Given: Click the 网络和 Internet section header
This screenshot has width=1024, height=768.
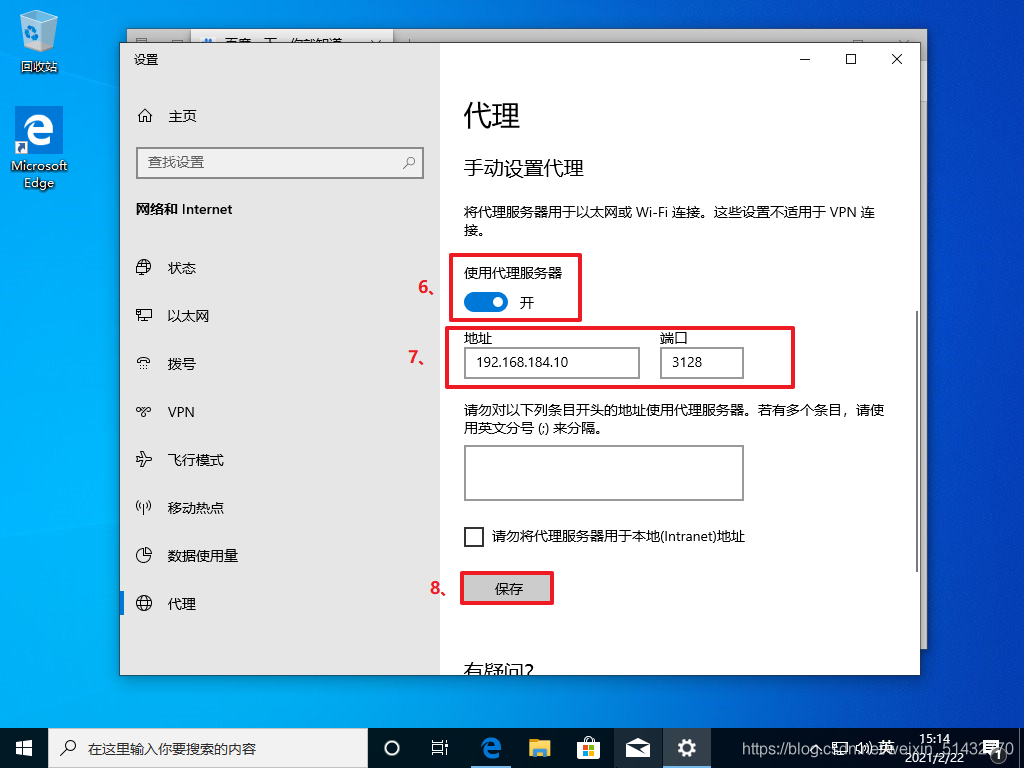Looking at the screenshot, I should 184,210.
